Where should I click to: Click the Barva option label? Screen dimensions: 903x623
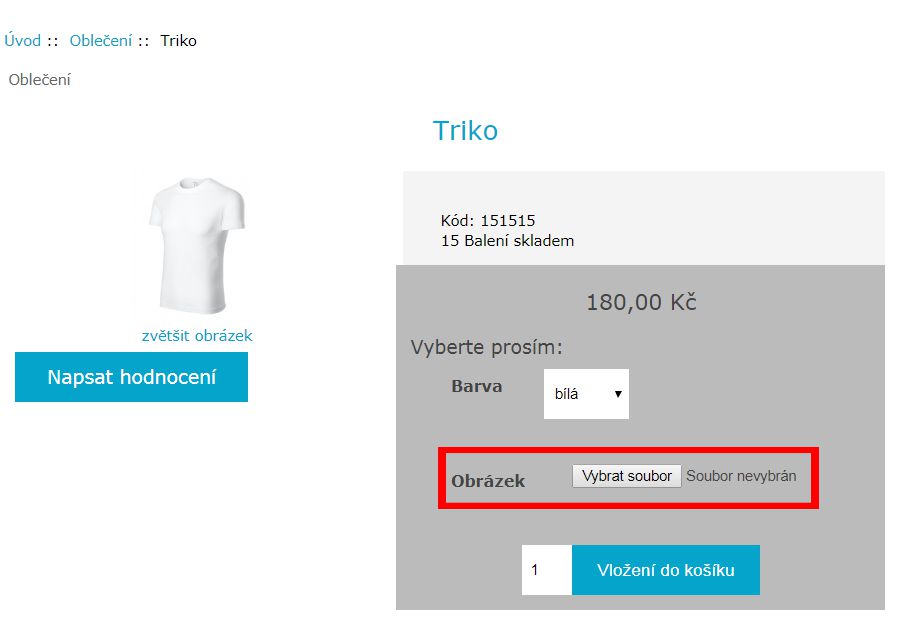pos(477,386)
